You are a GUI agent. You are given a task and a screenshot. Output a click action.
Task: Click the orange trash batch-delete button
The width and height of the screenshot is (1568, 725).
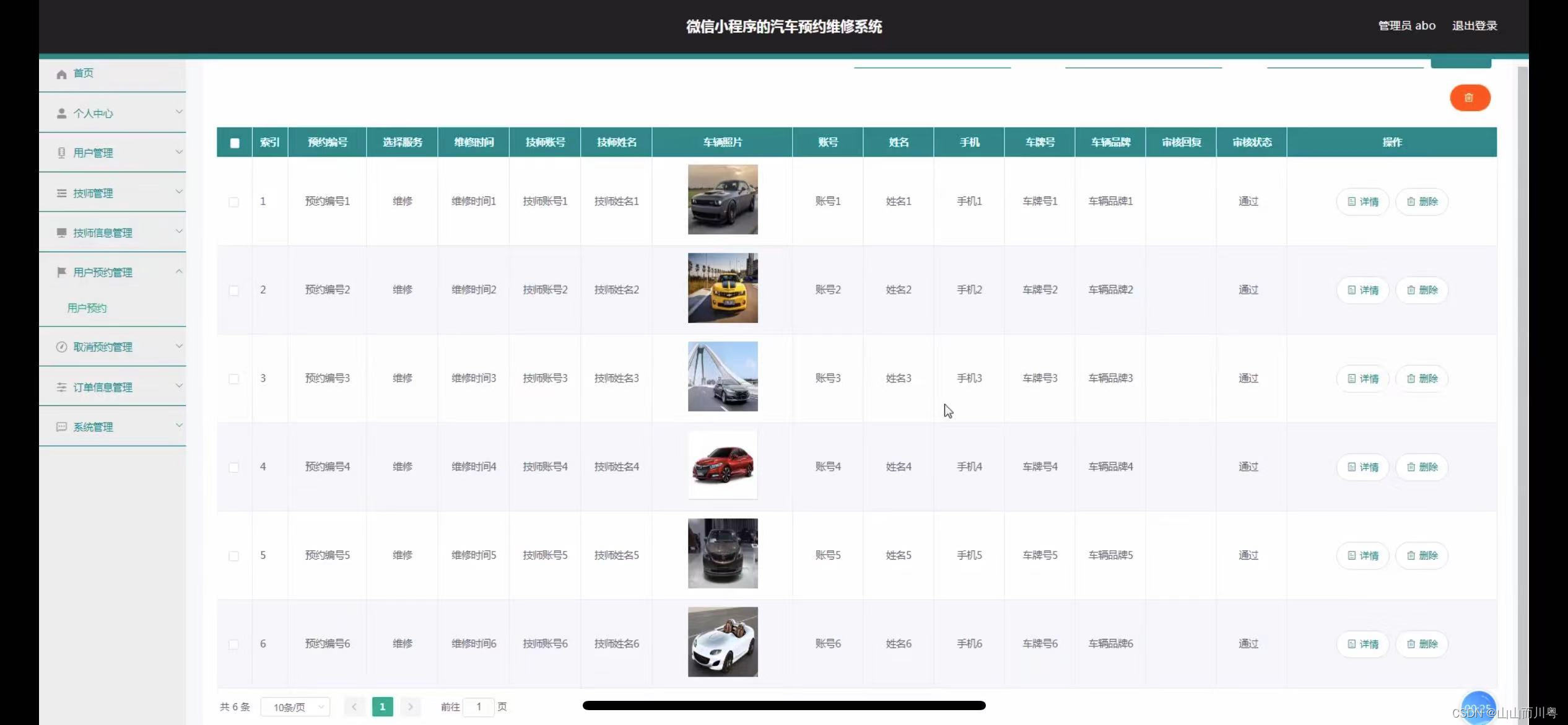pyautogui.click(x=1470, y=98)
